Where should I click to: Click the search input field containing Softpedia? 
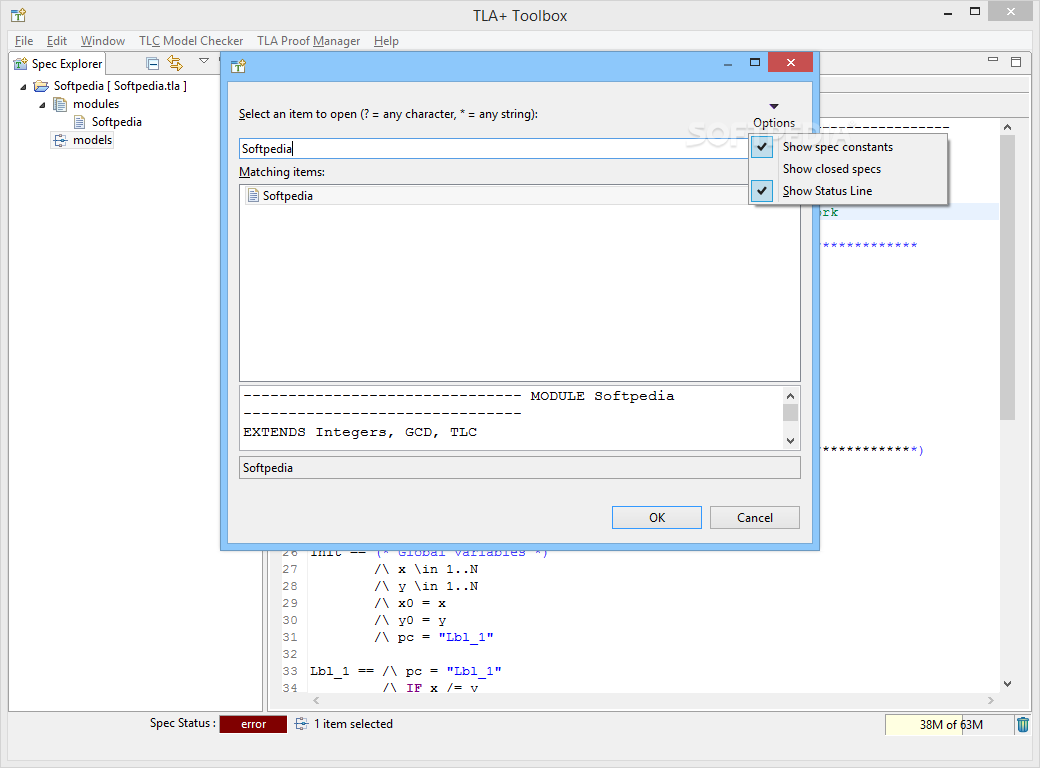[x=493, y=149]
